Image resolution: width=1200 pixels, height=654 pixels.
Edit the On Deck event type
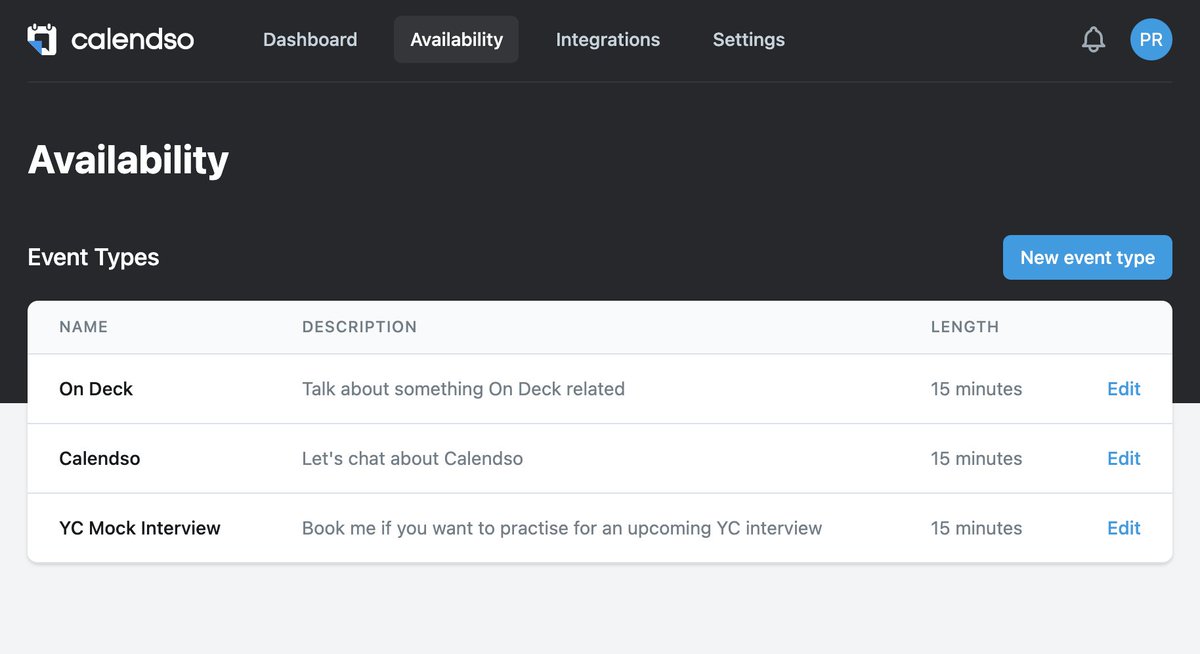tap(1124, 389)
